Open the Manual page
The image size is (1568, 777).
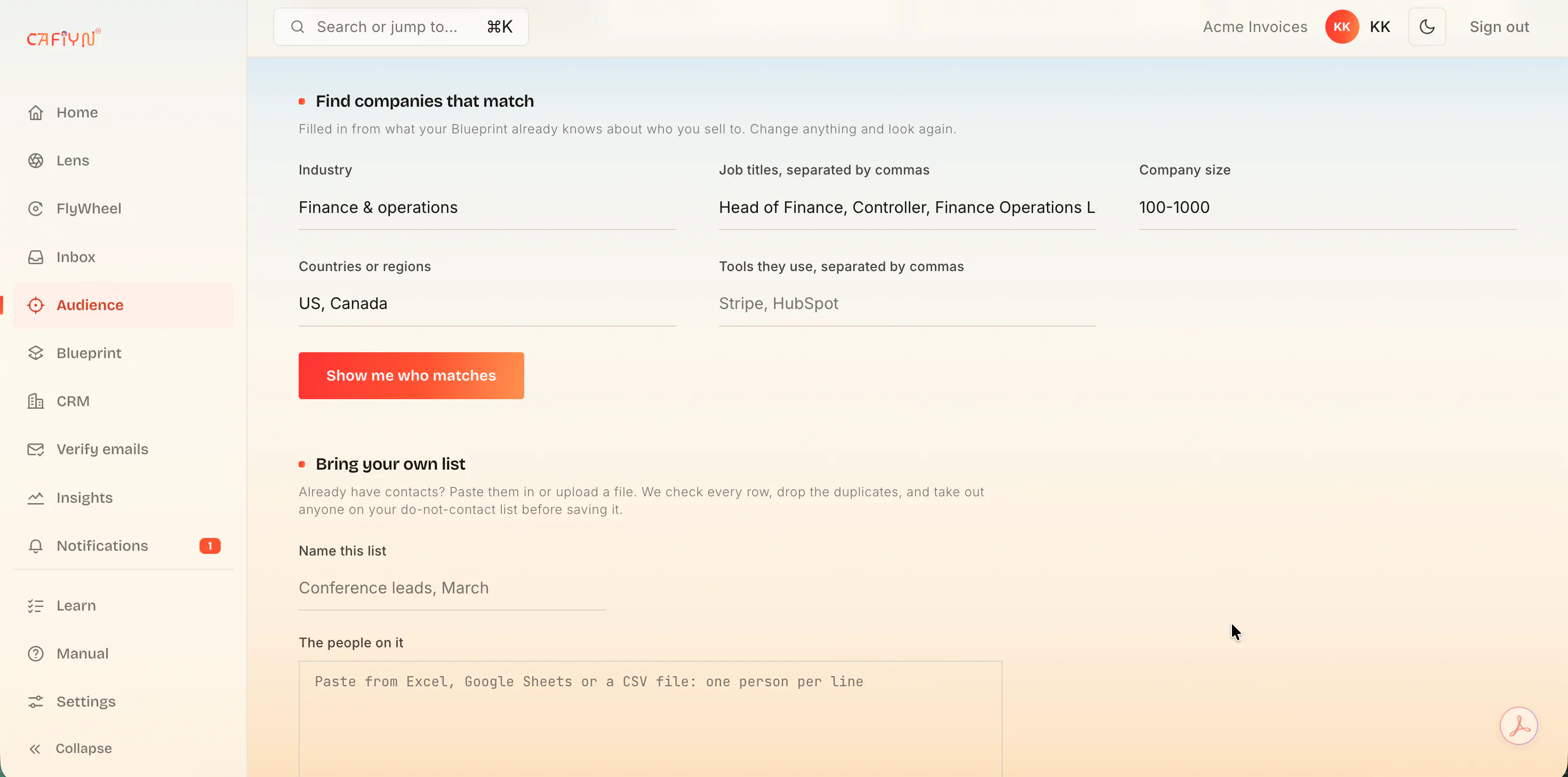click(x=123, y=654)
